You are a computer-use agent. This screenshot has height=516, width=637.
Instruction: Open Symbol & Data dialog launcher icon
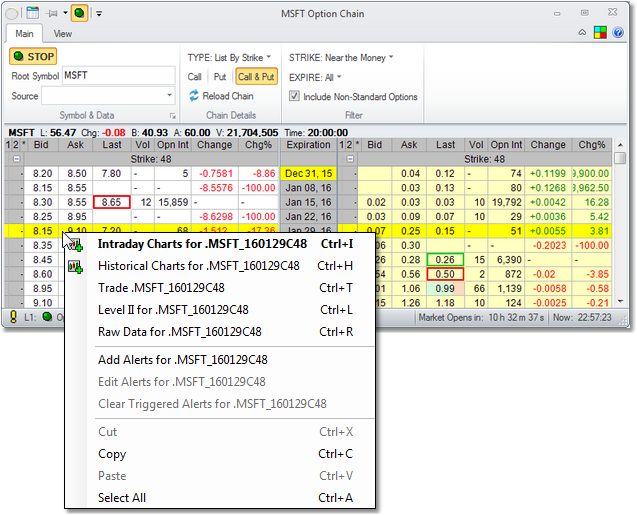173,116
